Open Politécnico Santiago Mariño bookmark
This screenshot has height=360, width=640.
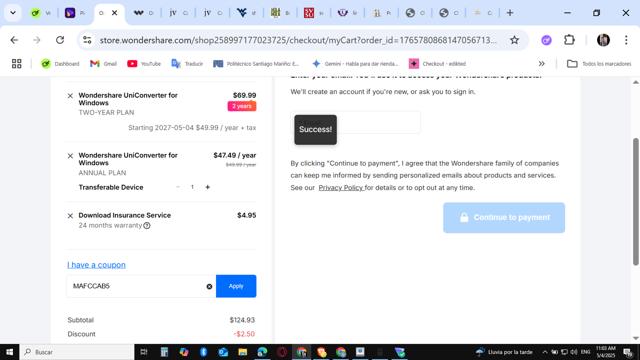256,64
